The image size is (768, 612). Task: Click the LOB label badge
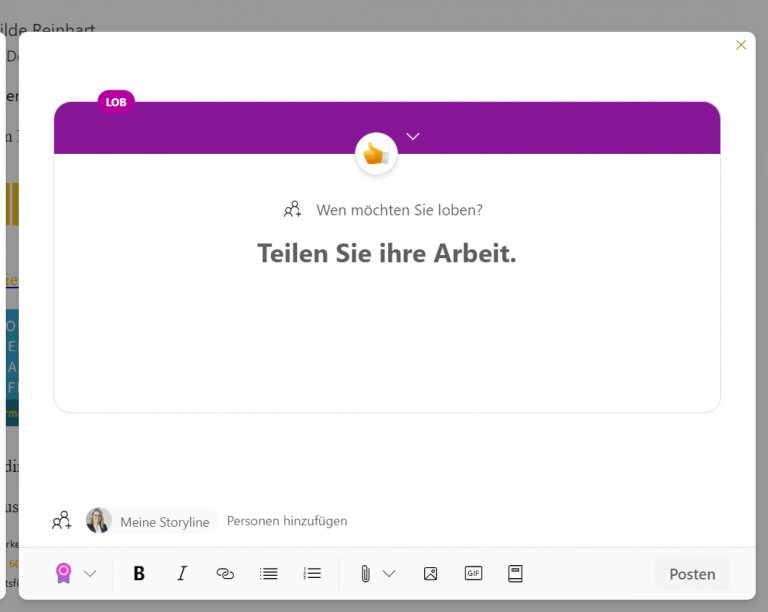(116, 102)
